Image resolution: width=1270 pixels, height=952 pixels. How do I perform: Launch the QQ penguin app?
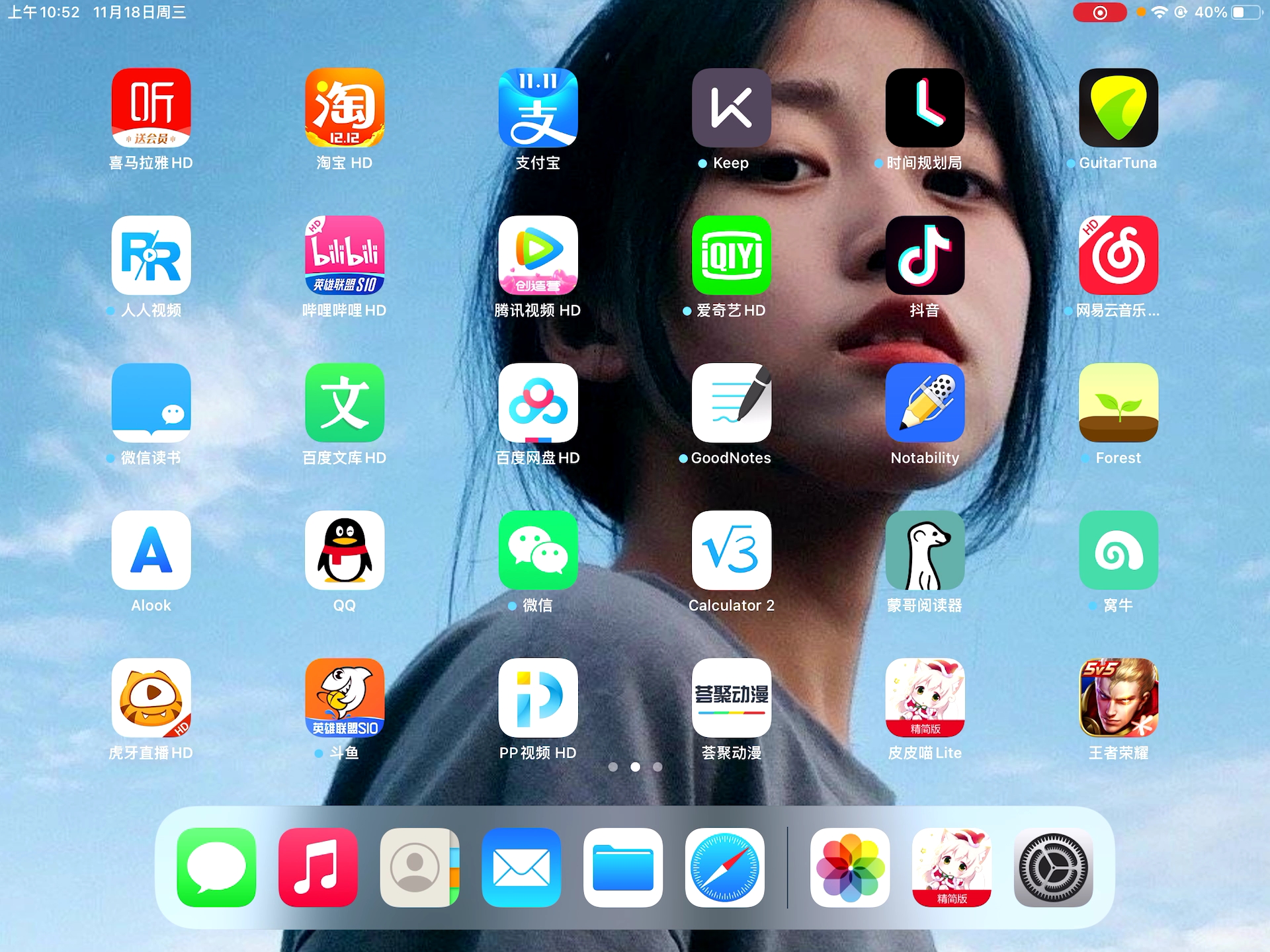click(344, 549)
